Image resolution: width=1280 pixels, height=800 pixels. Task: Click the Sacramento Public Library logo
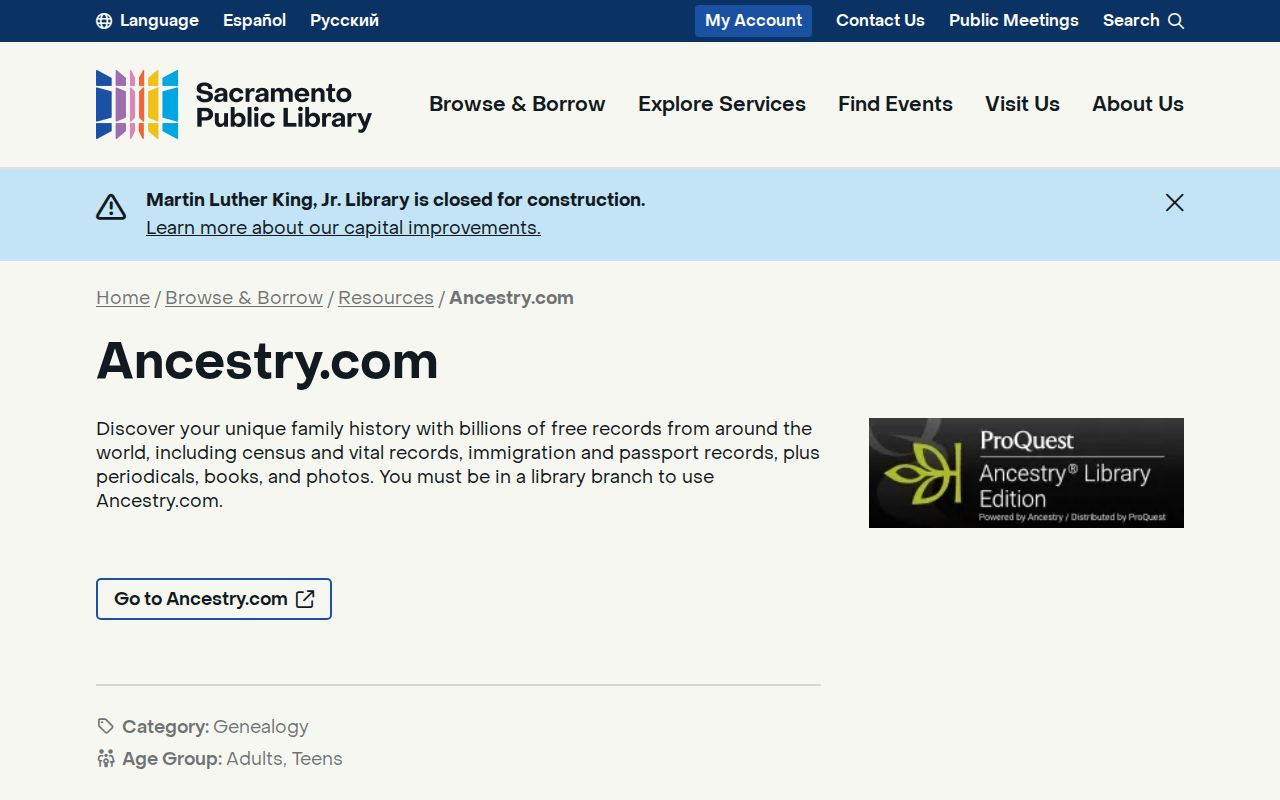(x=234, y=104)
